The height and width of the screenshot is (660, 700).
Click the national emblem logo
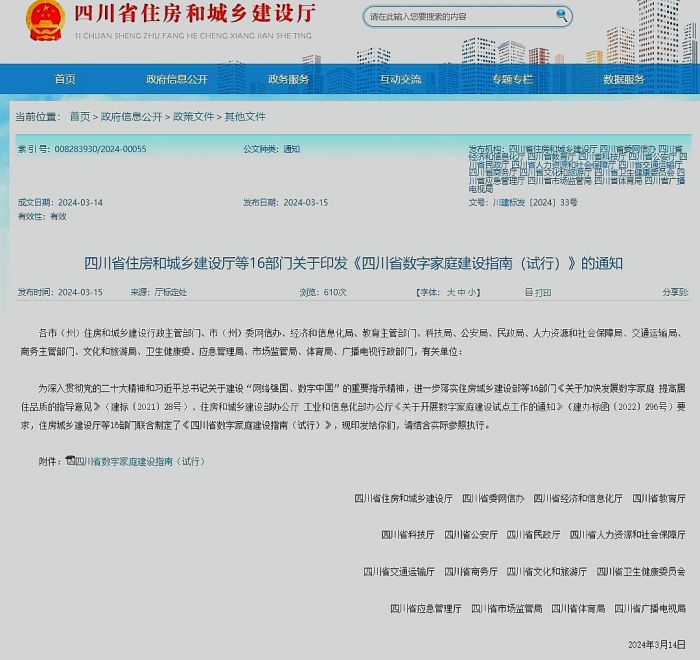pos(45,21)
